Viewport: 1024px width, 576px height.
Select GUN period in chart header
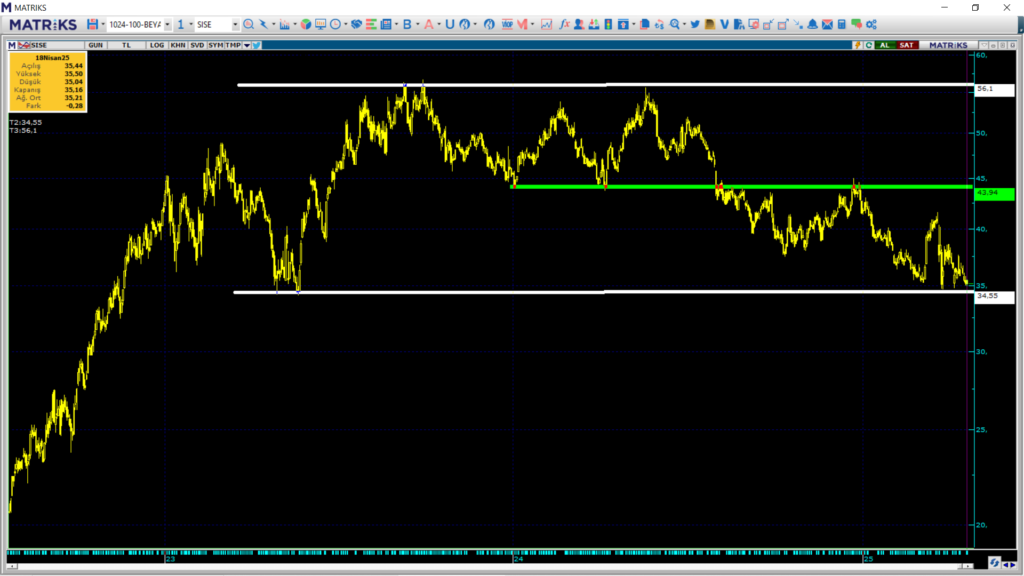[95, 45]
